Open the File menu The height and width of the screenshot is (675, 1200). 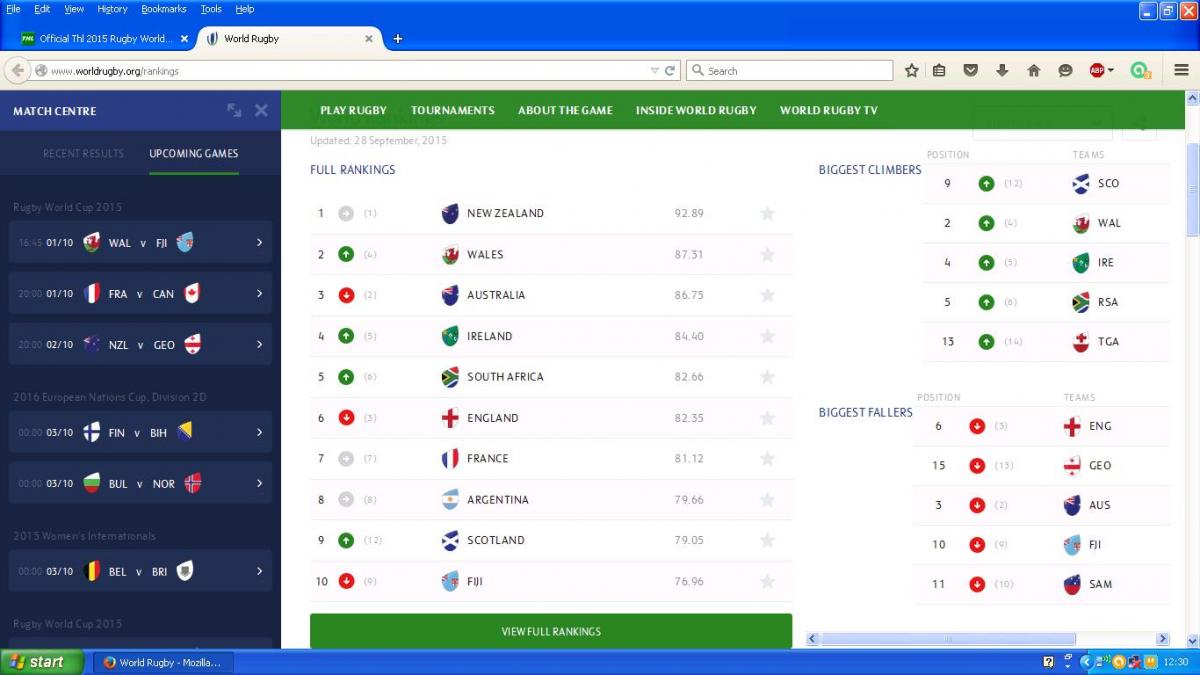tap(13, 9)
